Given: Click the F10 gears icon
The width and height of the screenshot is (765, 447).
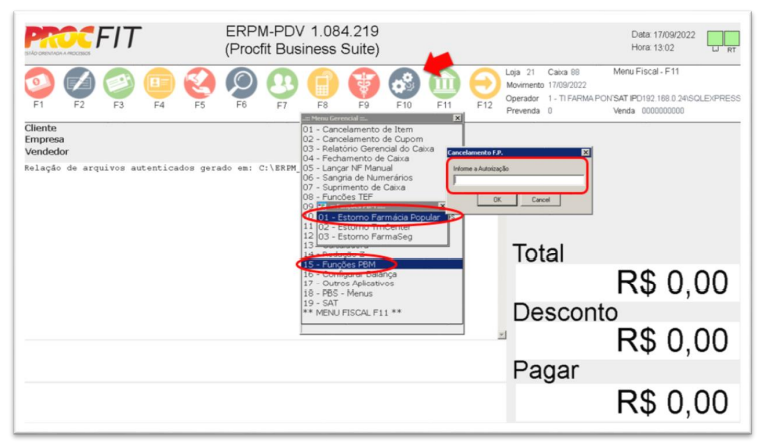Looking at the screenshot, I should tap(404, 83).
